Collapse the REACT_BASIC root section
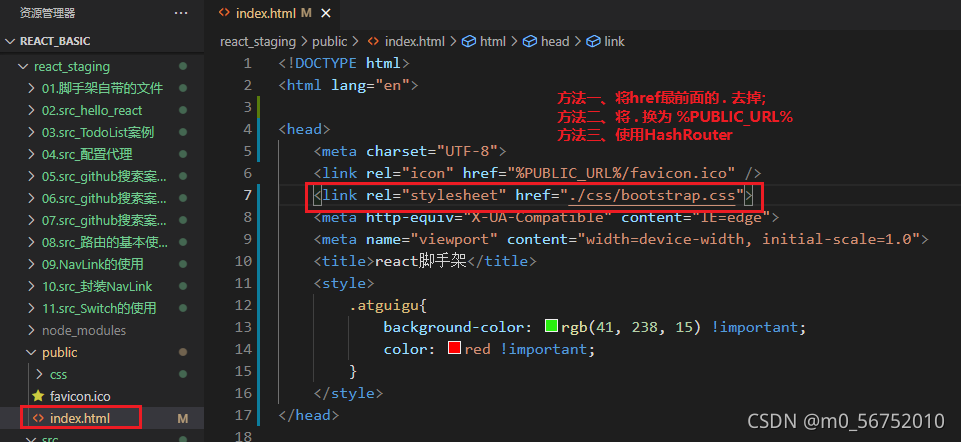 pyautogui.click(x=10, y=42)
